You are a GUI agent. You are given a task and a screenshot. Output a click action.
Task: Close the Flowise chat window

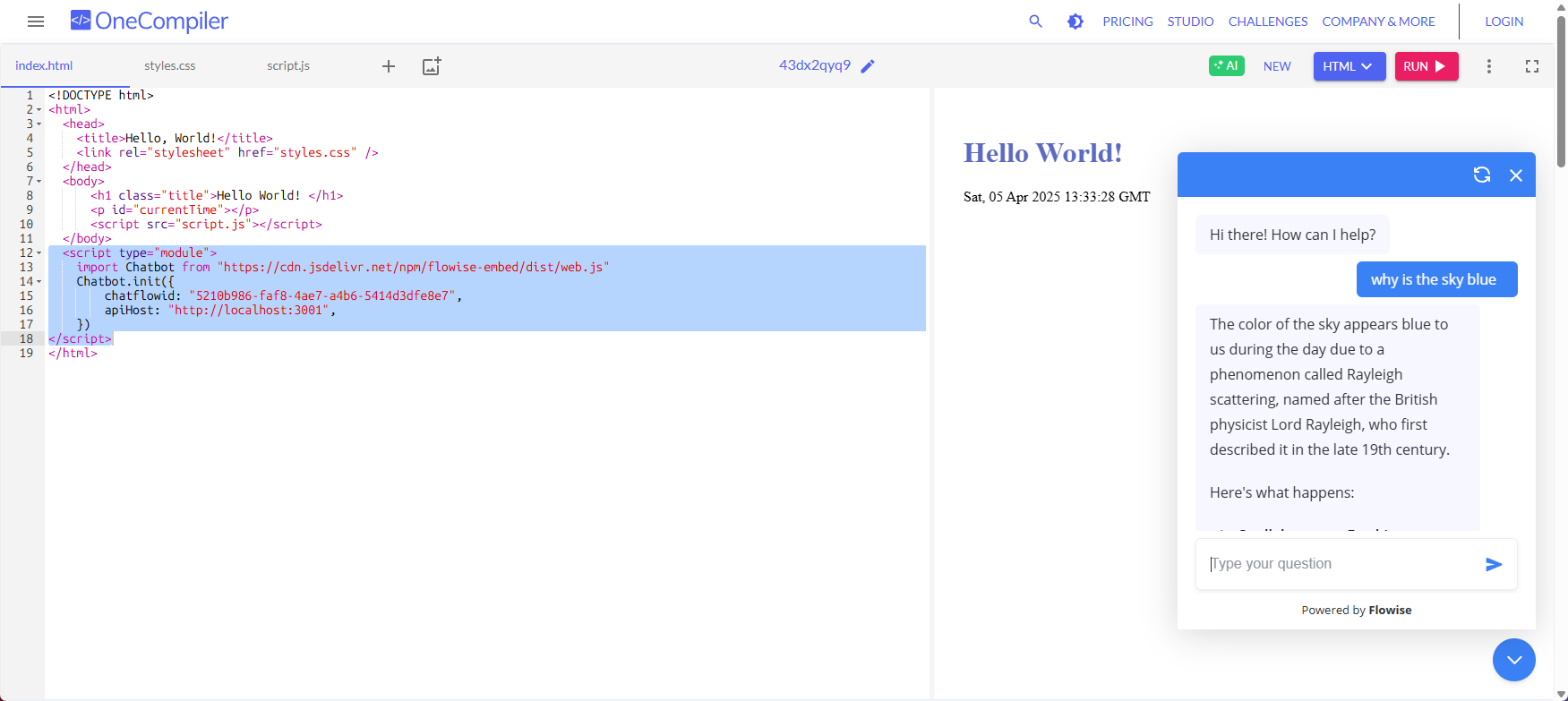(1516, 175)
